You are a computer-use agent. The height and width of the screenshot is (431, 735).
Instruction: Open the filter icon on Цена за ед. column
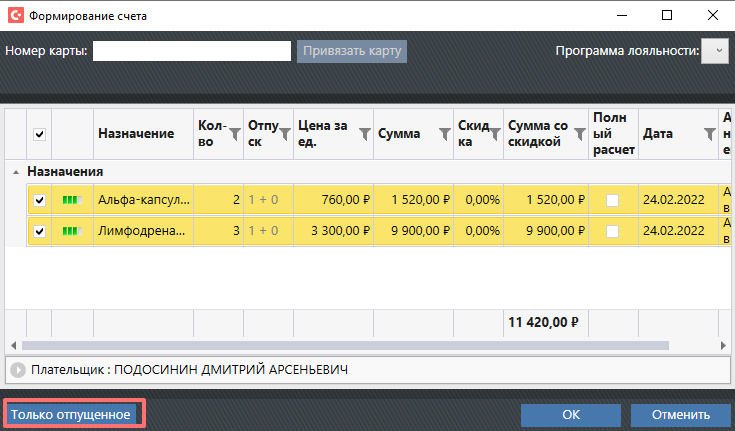(364, 134)
